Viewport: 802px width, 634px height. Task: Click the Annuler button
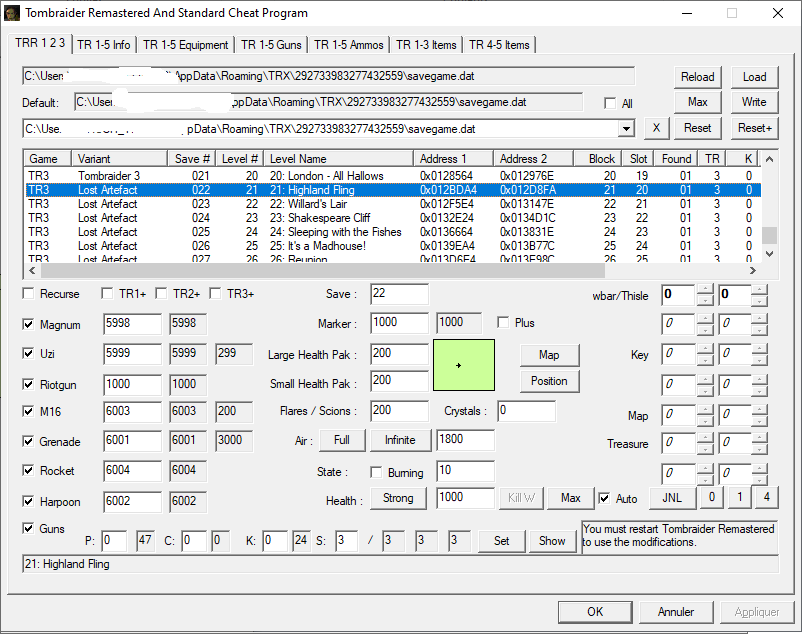click(676, 612)
